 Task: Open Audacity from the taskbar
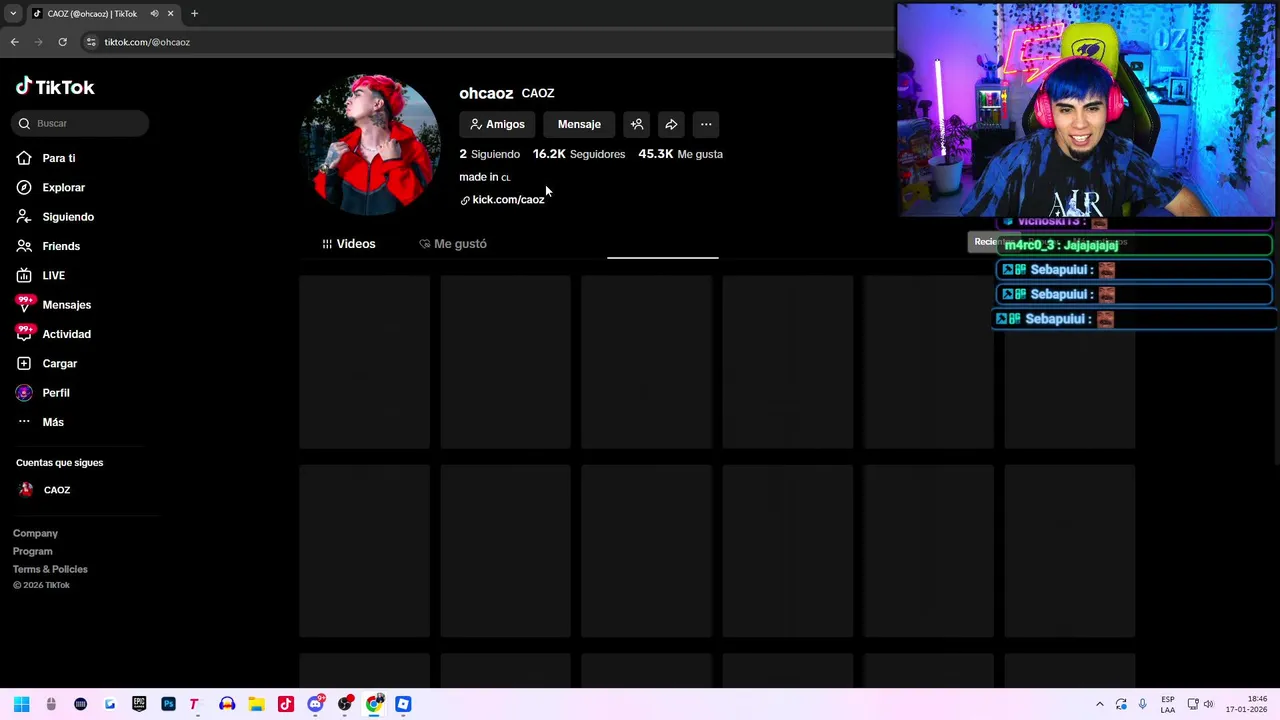pos(227,704)
